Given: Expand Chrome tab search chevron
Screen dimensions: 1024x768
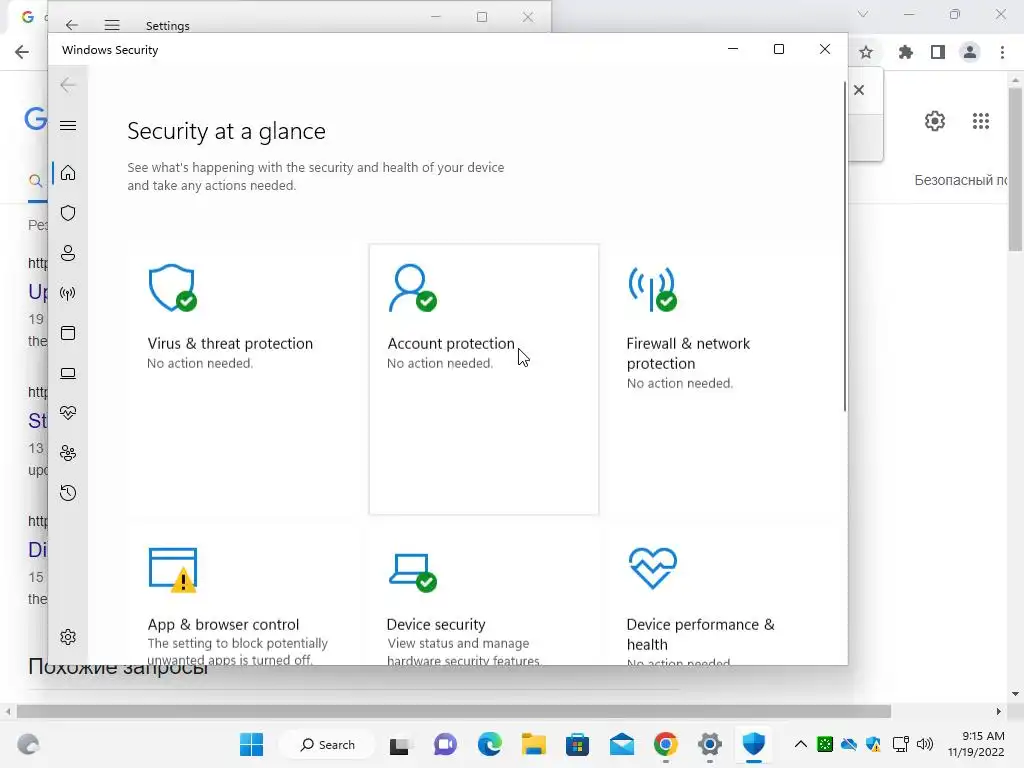Looking at the screenshot, I should [863, 14].
